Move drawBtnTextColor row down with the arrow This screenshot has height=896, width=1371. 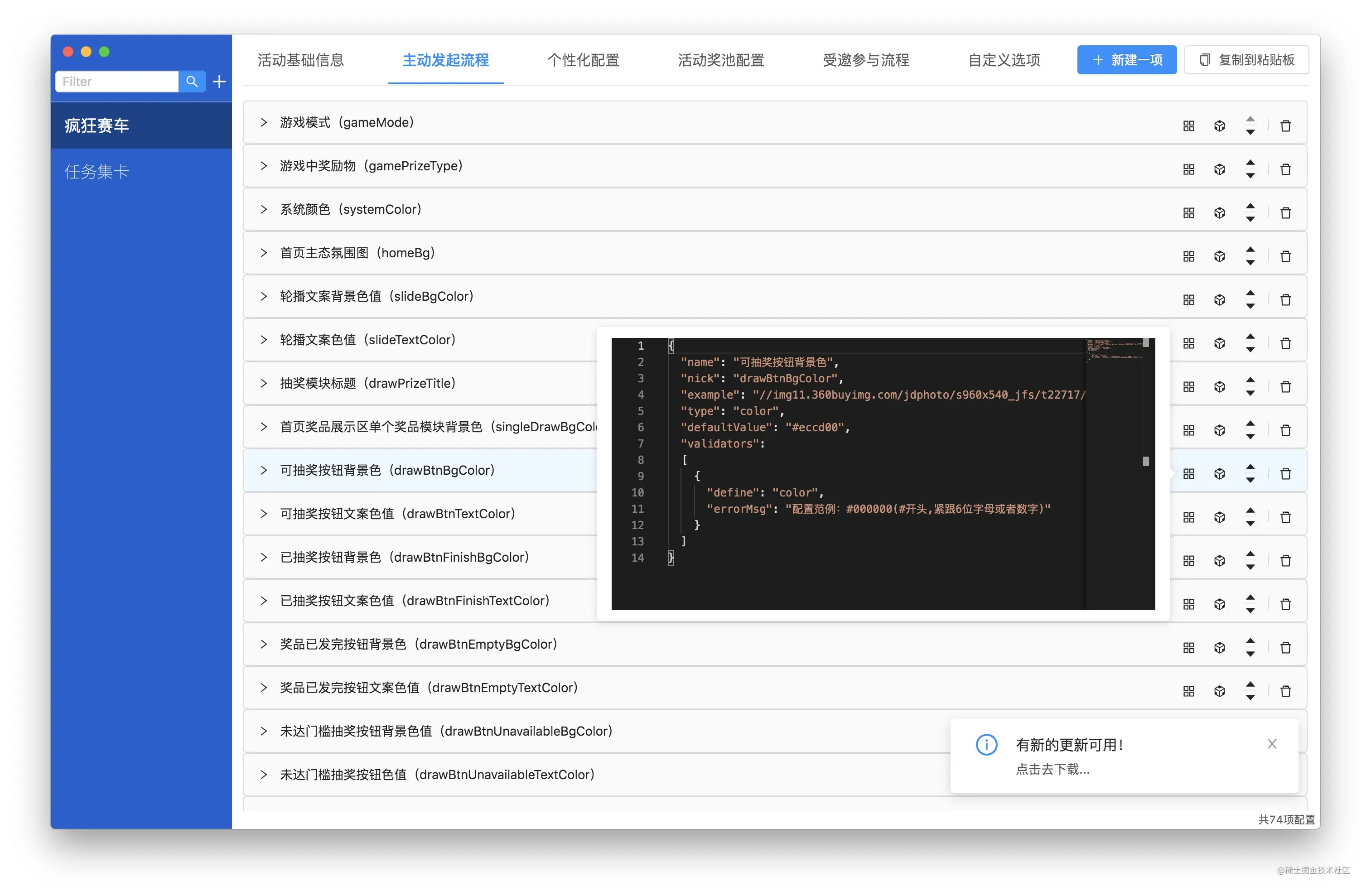tap(1250, 524)
